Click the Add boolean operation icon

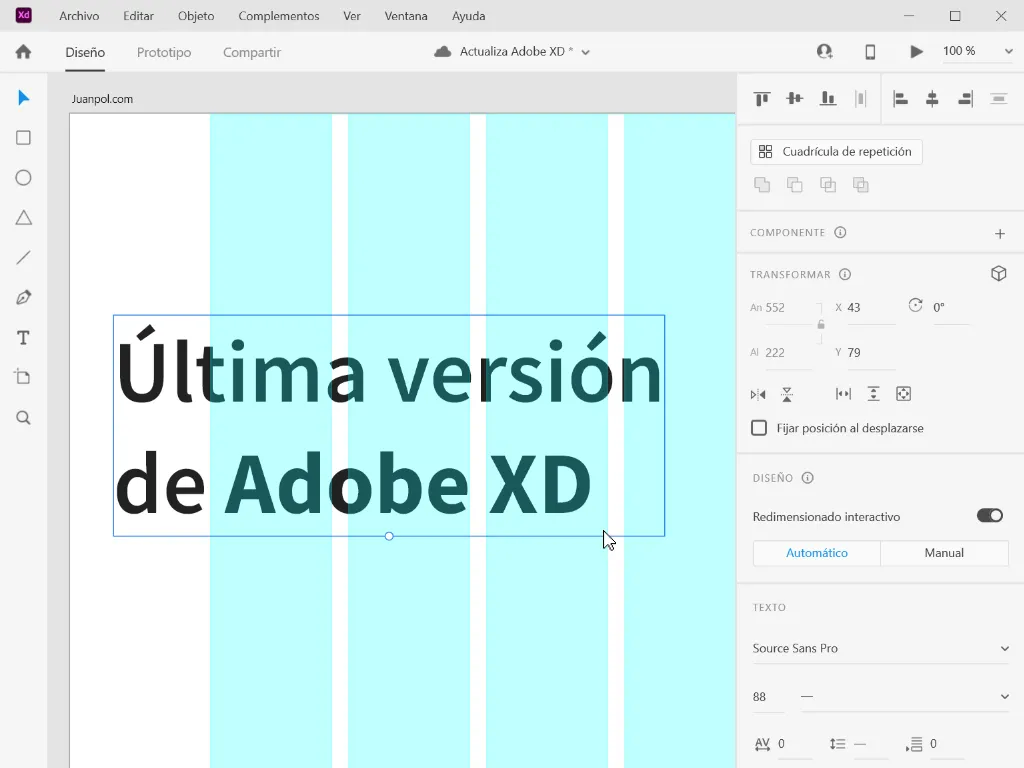coord(762,185)
